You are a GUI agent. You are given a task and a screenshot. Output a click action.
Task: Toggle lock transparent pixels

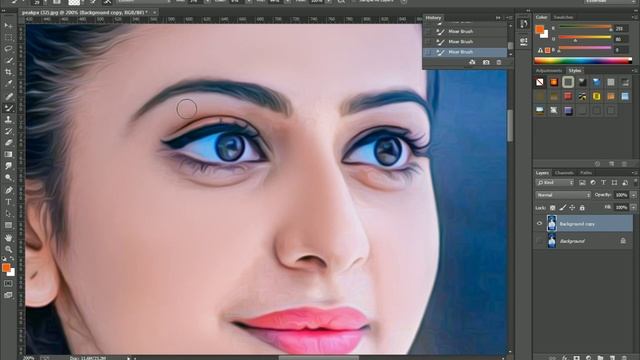click(x=552, y=208)
